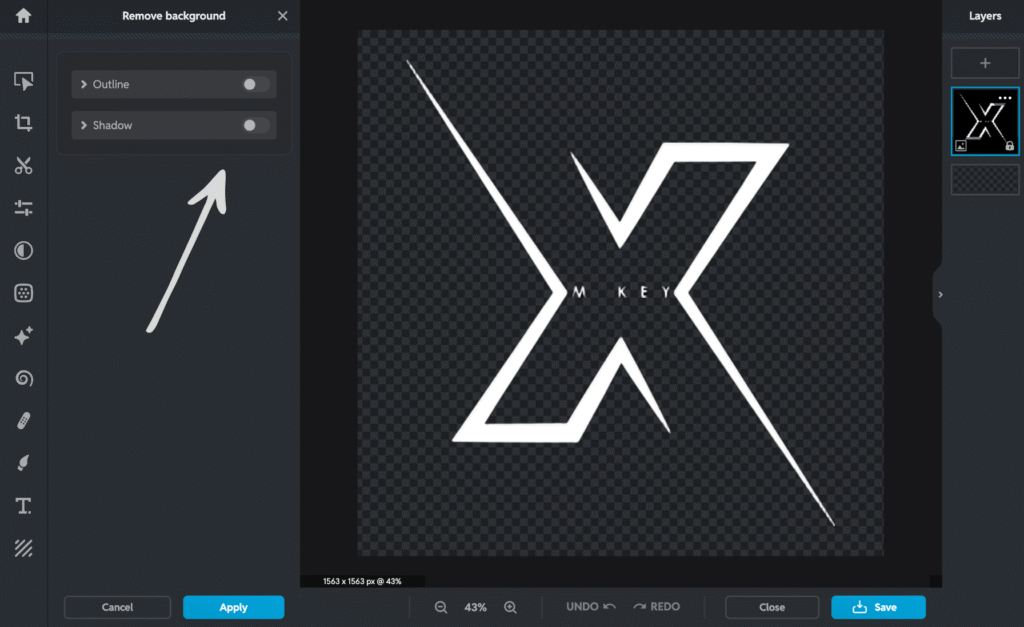Select the Crop tool

pos(24,123)
